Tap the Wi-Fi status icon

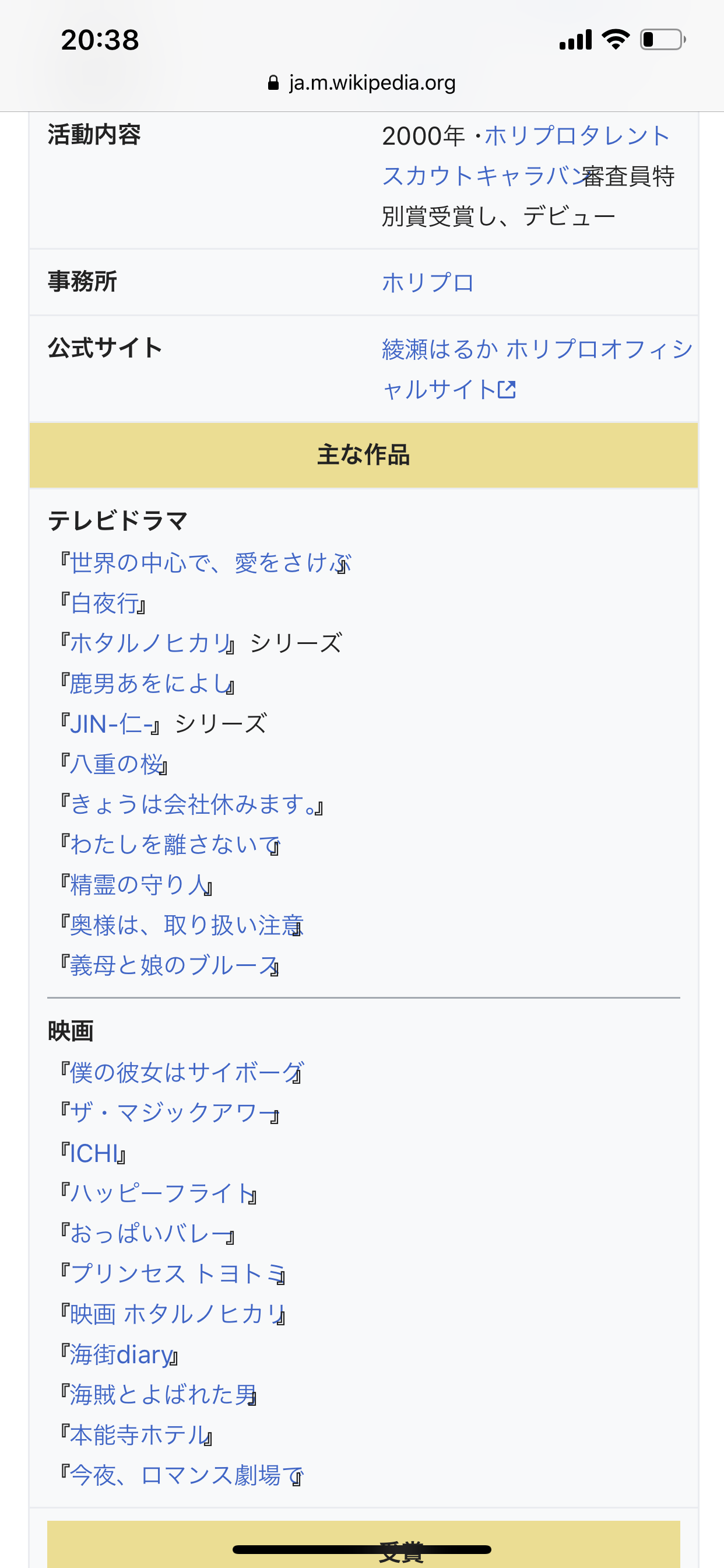[615, 40]
